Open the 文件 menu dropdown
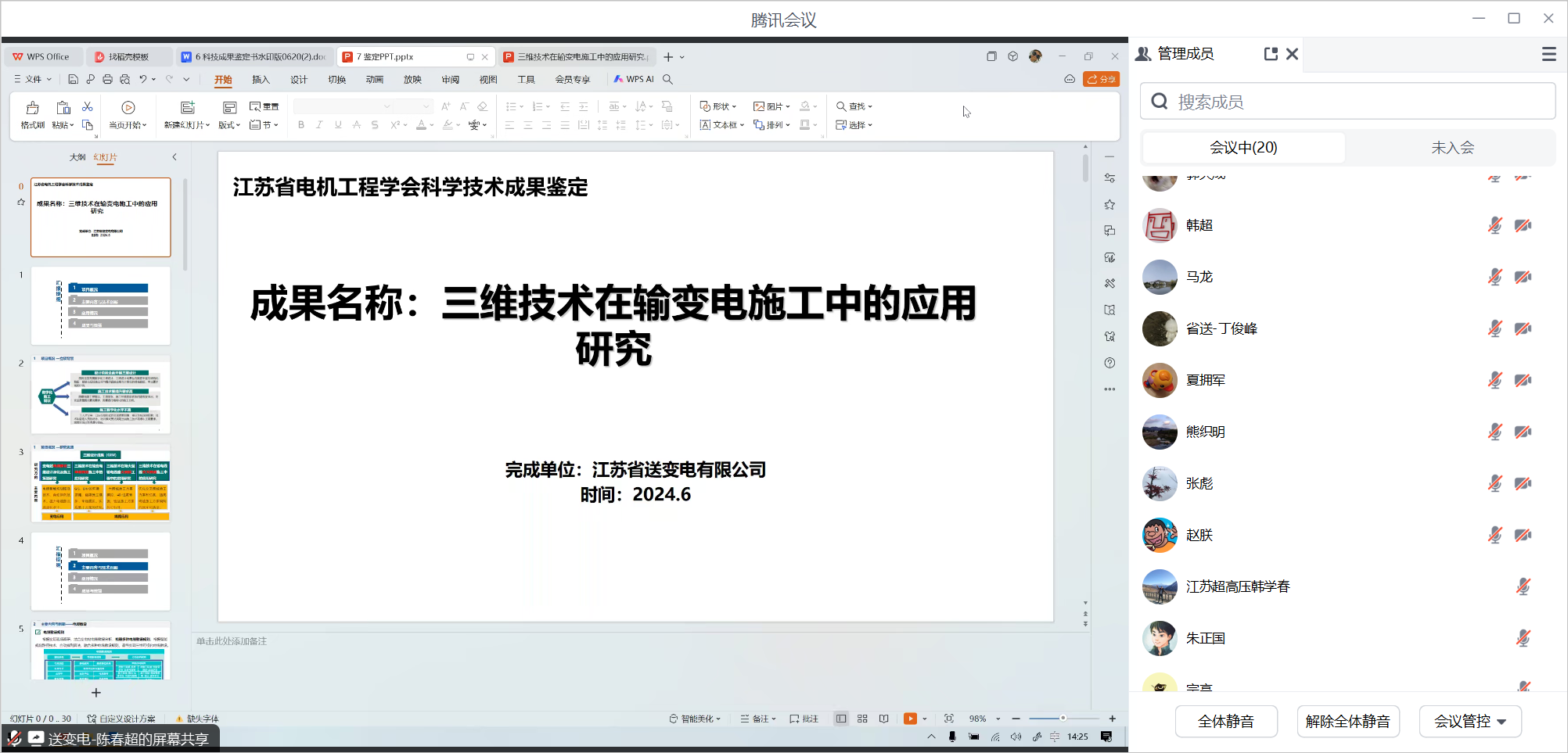 33,79
